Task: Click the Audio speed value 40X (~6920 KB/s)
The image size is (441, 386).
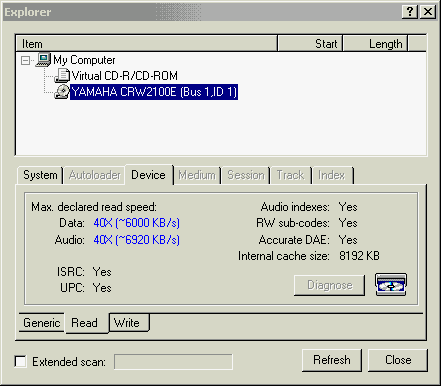Action: 136,240
